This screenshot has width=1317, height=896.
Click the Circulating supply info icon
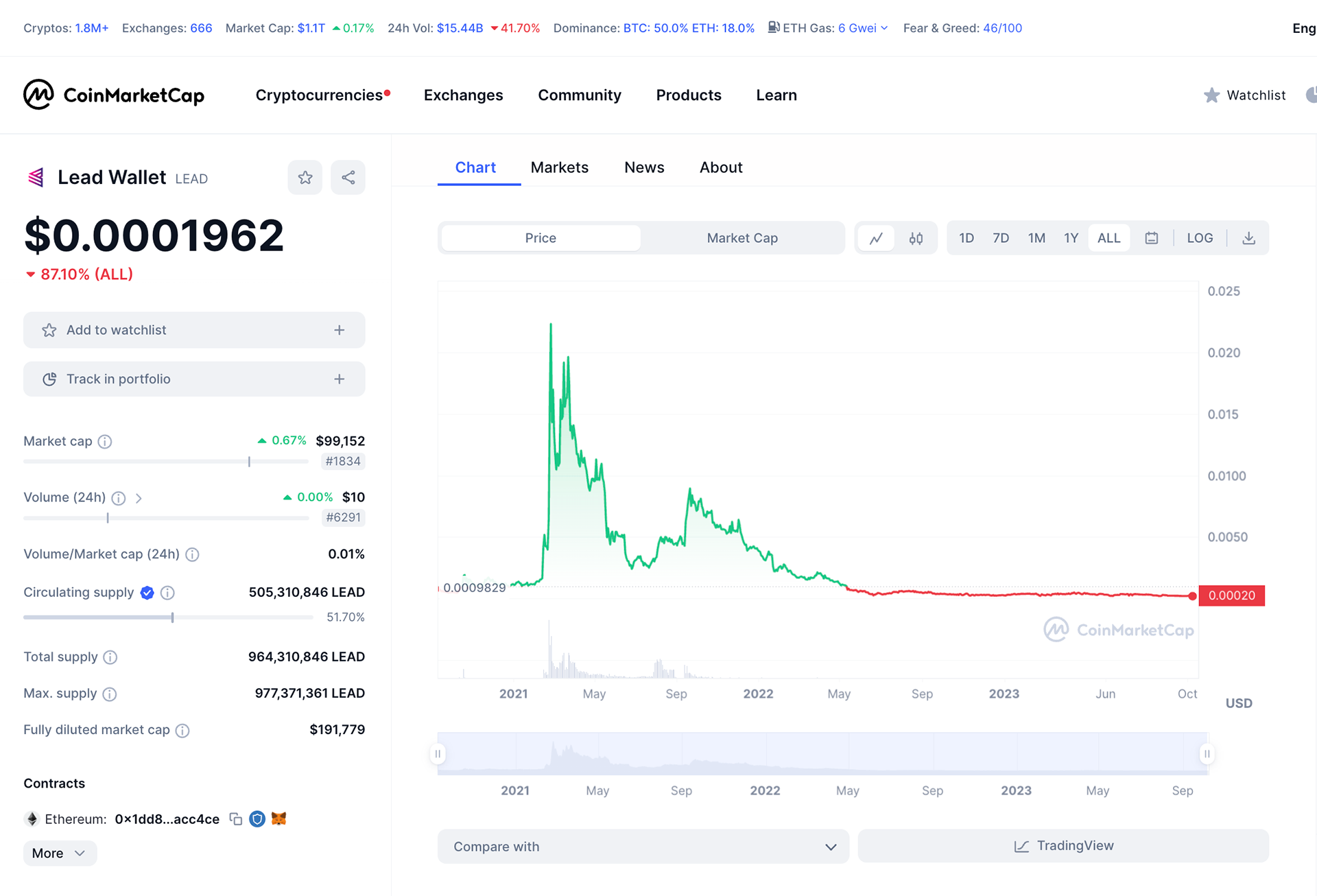pos(167,593)
